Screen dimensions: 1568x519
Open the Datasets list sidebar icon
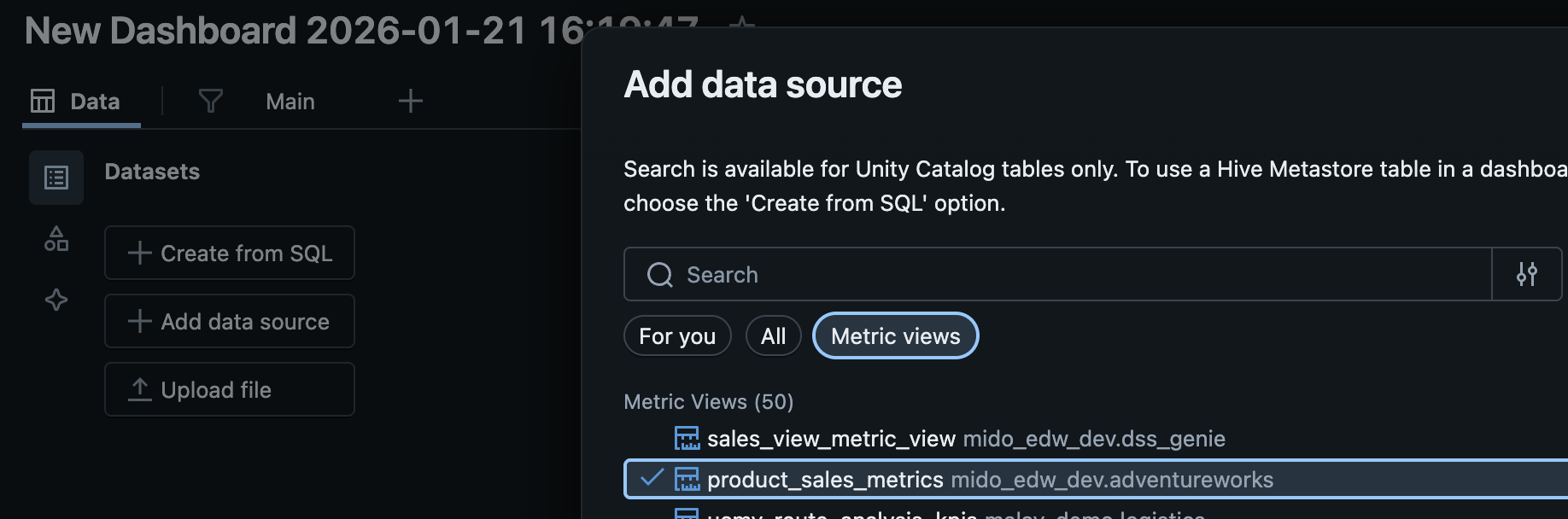[56, 178]
